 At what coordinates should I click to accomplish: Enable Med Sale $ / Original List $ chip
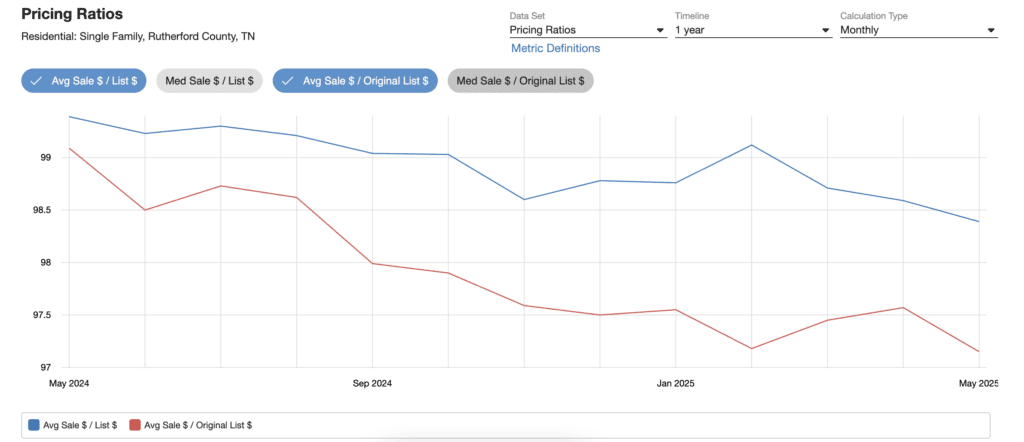tap(520, 81)
